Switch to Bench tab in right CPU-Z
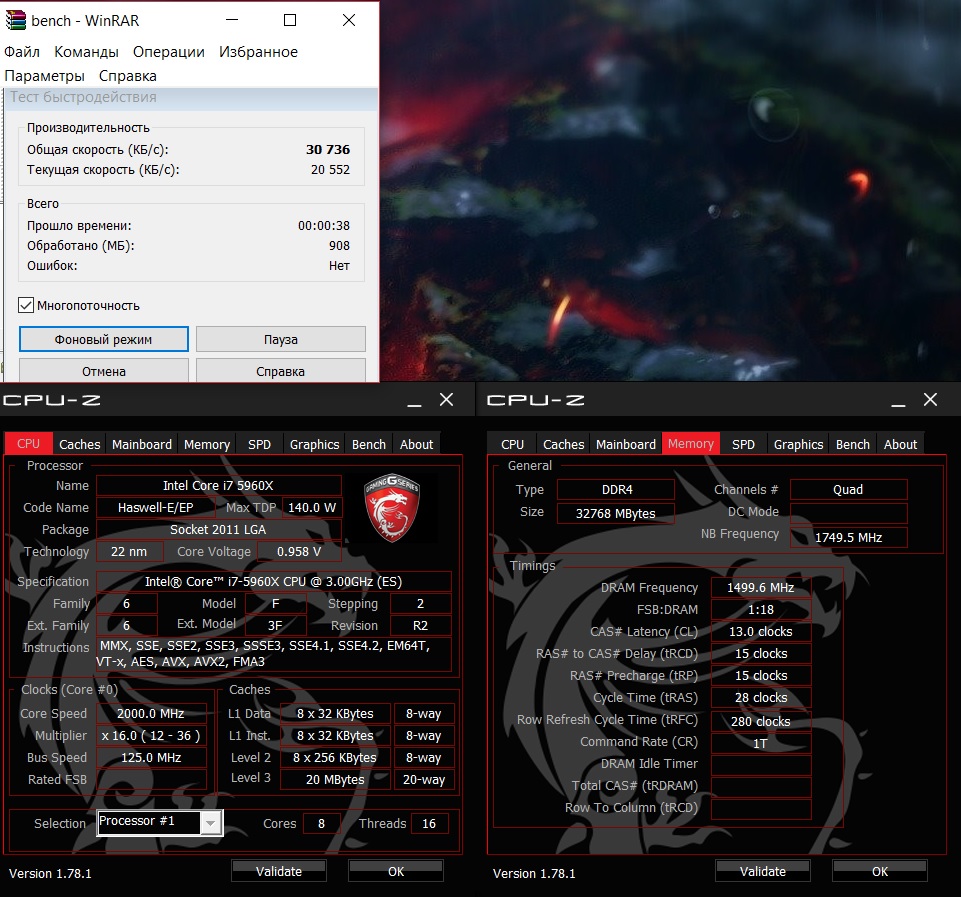 pyautogui.click(x=853, y=444)
